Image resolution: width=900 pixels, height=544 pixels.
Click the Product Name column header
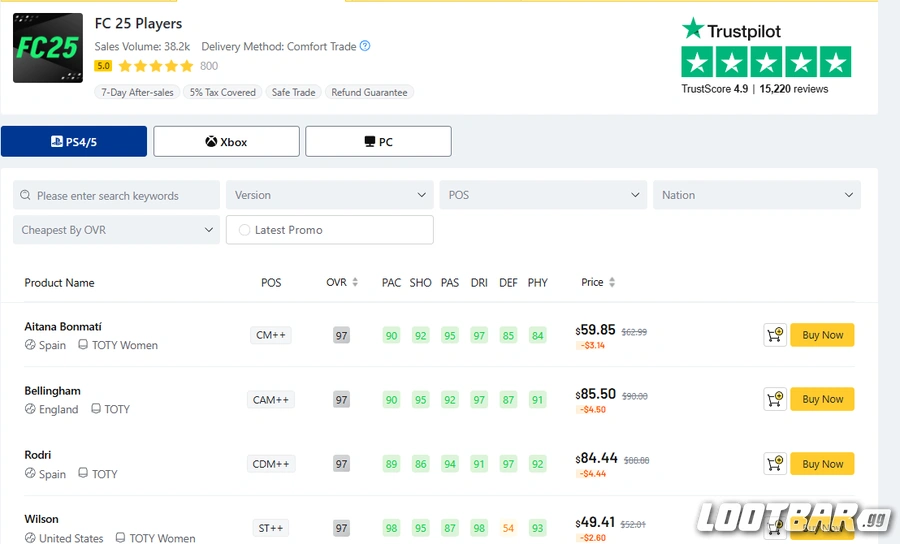tap(59, 282)
